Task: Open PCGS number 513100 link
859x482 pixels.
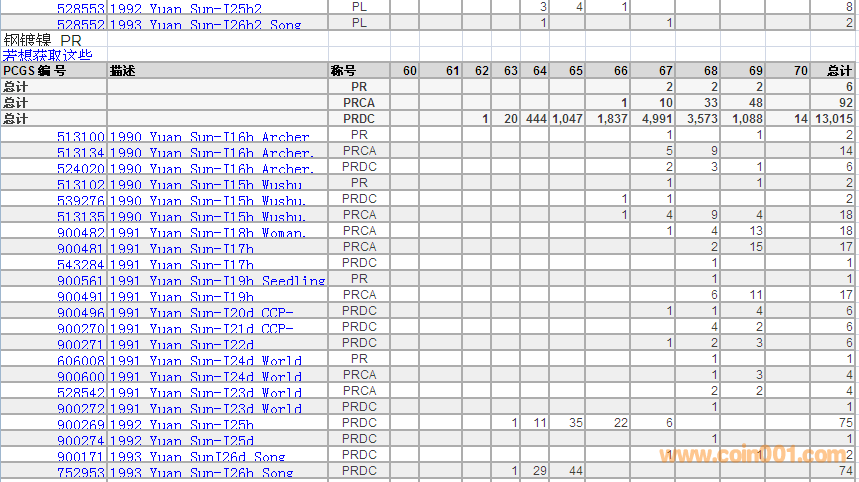Action: pos(80,137)
